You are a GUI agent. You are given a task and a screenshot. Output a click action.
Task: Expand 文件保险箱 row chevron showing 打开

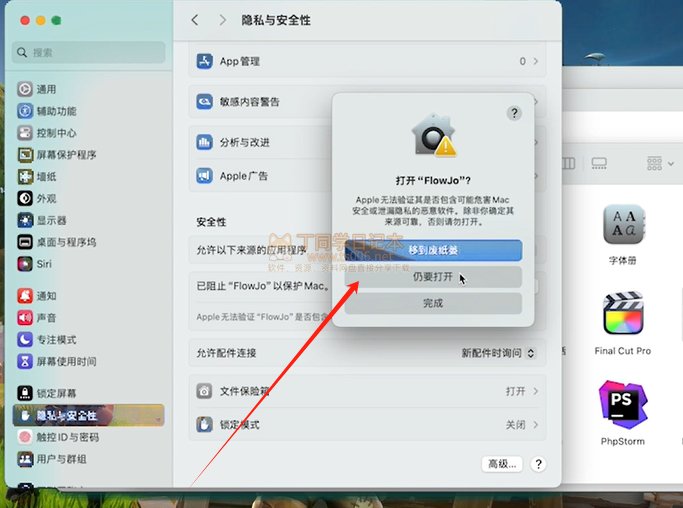point(536,391)
